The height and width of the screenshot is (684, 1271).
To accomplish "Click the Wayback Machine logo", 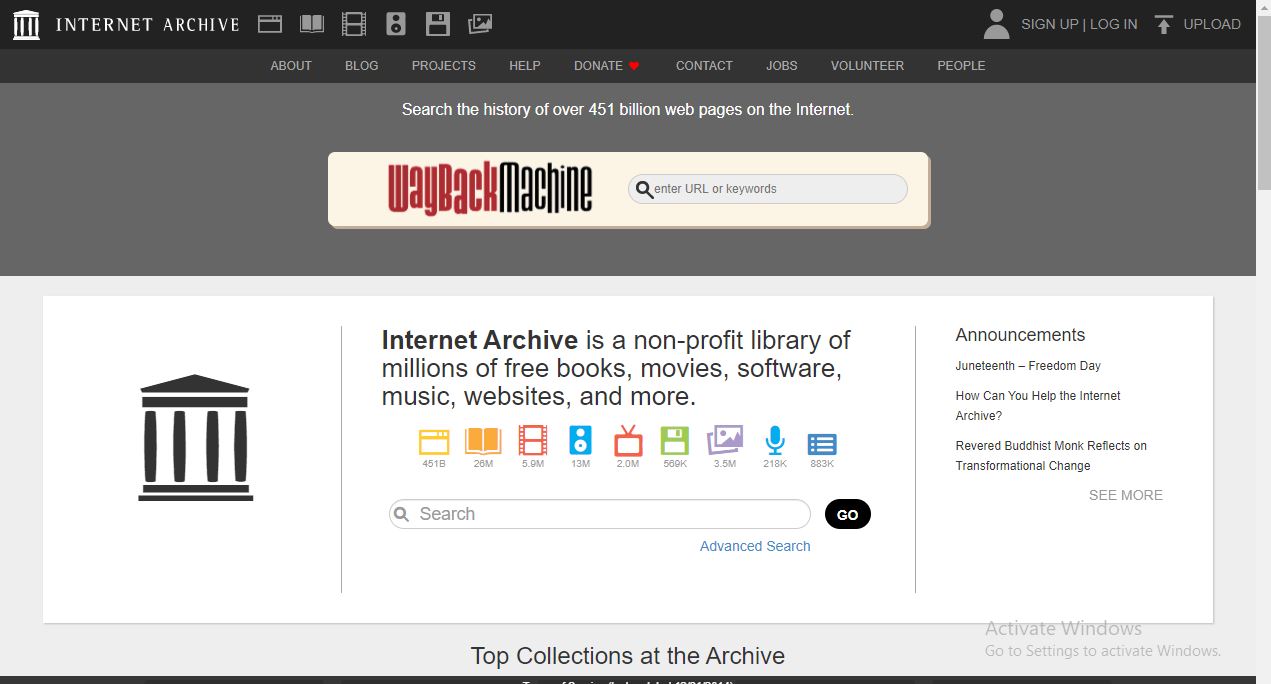I will point(490,188).
